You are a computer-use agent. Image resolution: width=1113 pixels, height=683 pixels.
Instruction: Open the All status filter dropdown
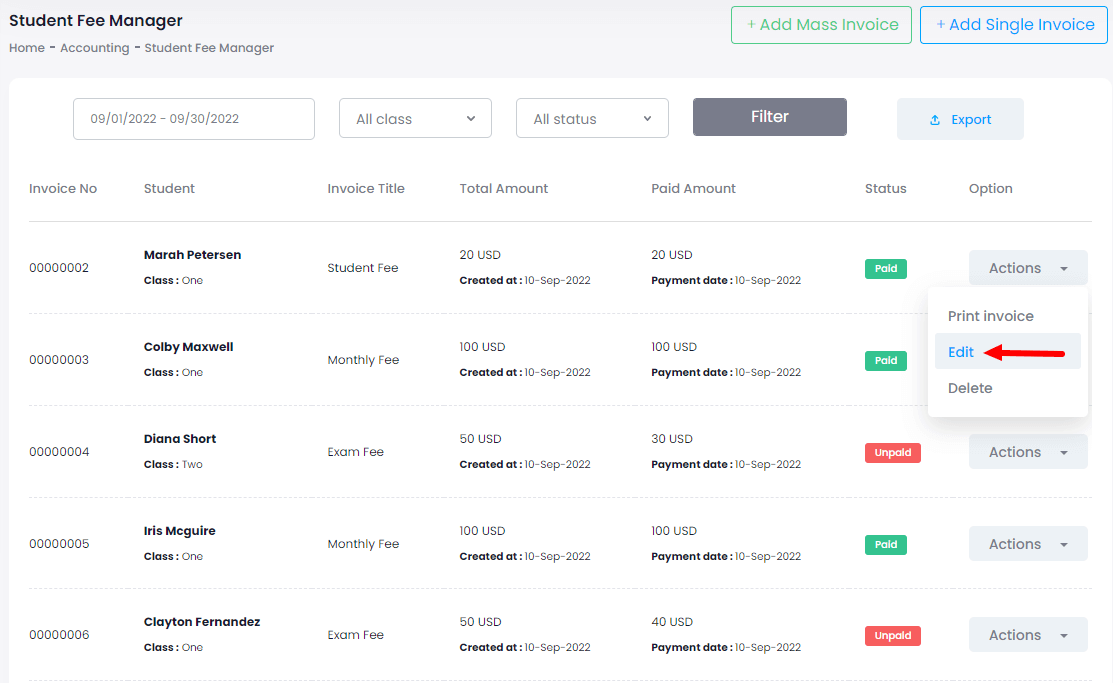(592, 117)
